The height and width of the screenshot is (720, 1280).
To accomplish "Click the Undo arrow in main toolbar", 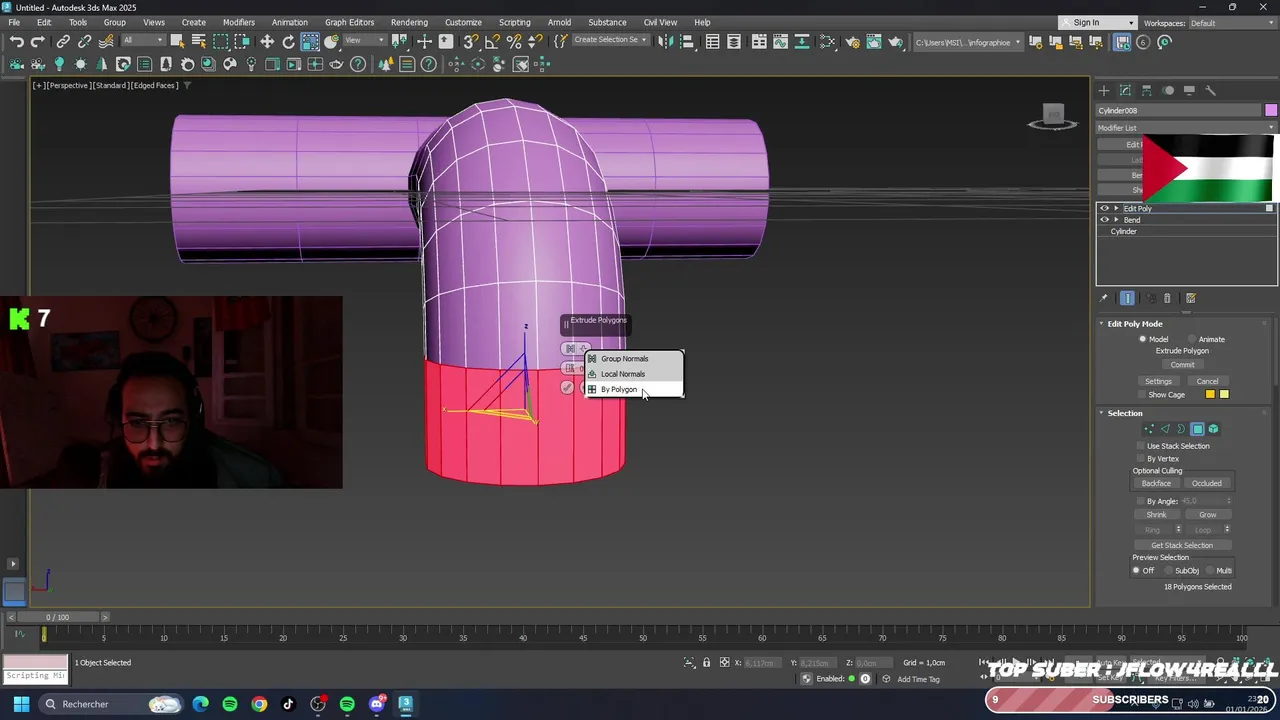I will [x=17, y=42].
